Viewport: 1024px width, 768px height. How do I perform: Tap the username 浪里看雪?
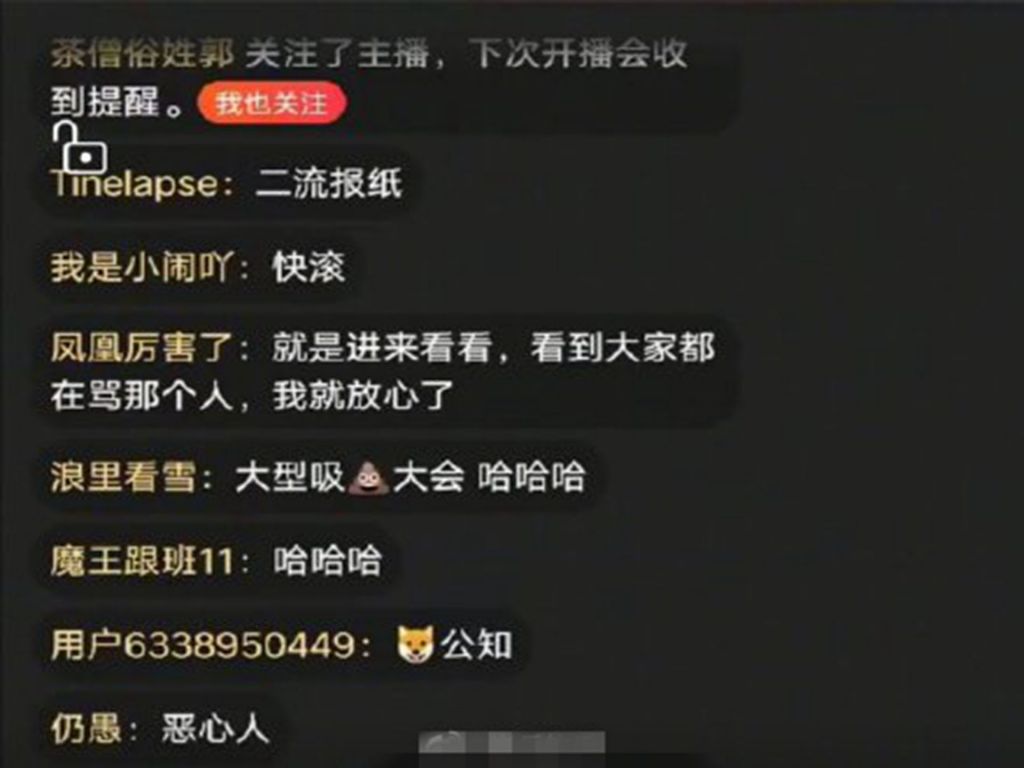pos(123,477)
